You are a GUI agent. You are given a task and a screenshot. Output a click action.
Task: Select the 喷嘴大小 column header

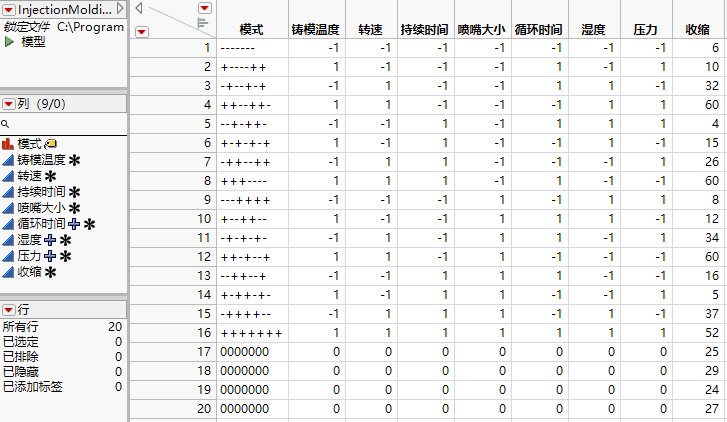[x=482, y=30]
